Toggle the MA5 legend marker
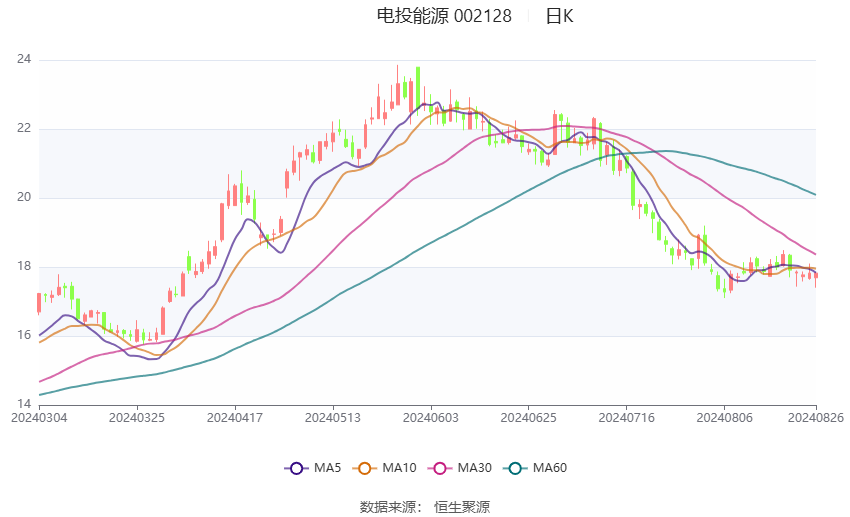Screen dimensions: 850x517 click(296, 468)
